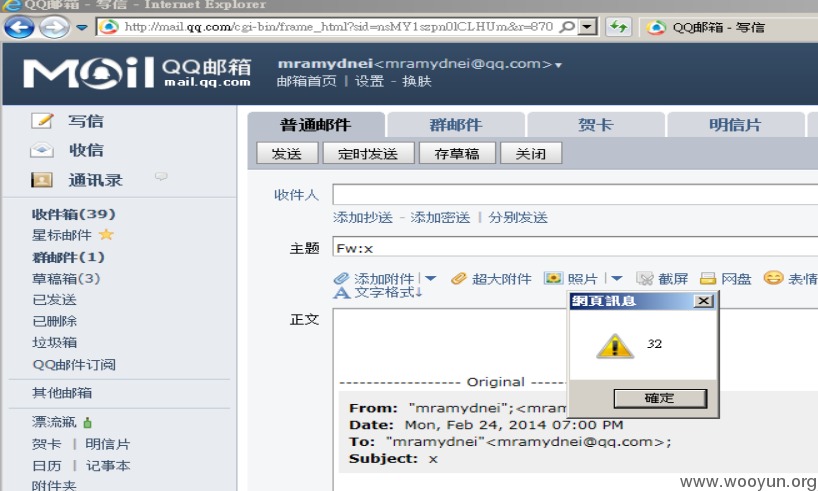Screen dimensions: 818x491
Task: Switch to the 群邮件 compose tab
Action: point(456,125)
